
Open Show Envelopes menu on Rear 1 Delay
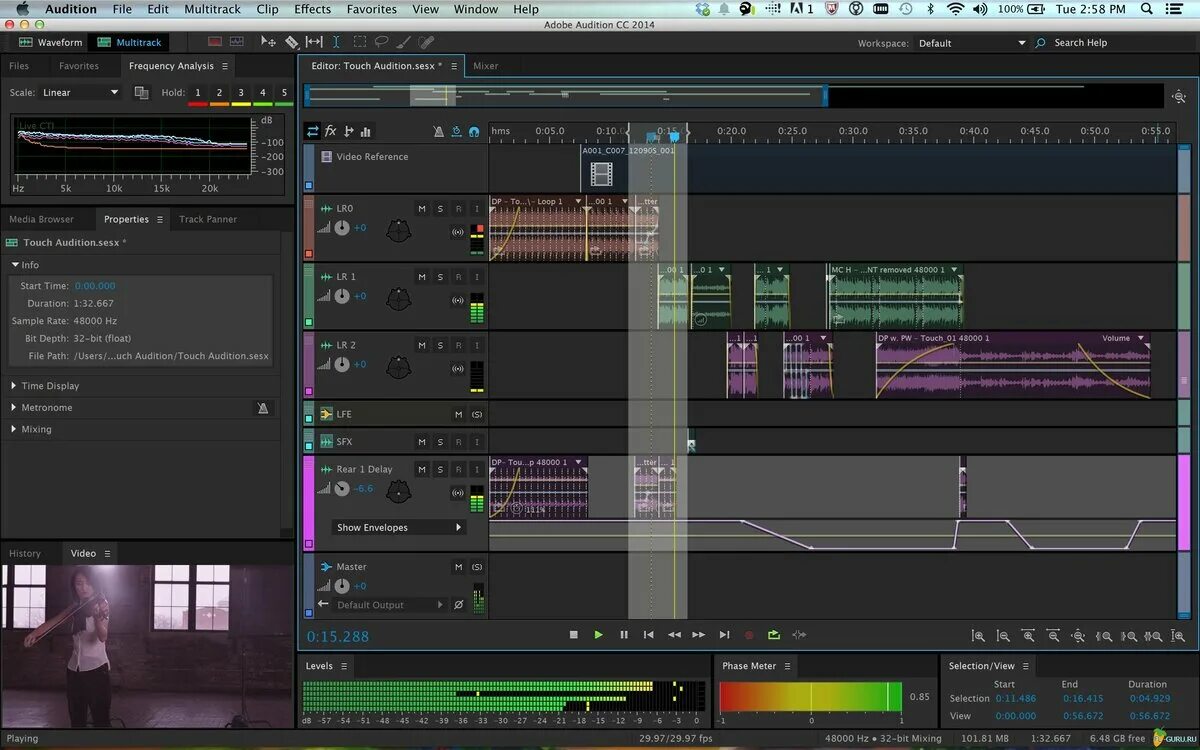point(400,527)
